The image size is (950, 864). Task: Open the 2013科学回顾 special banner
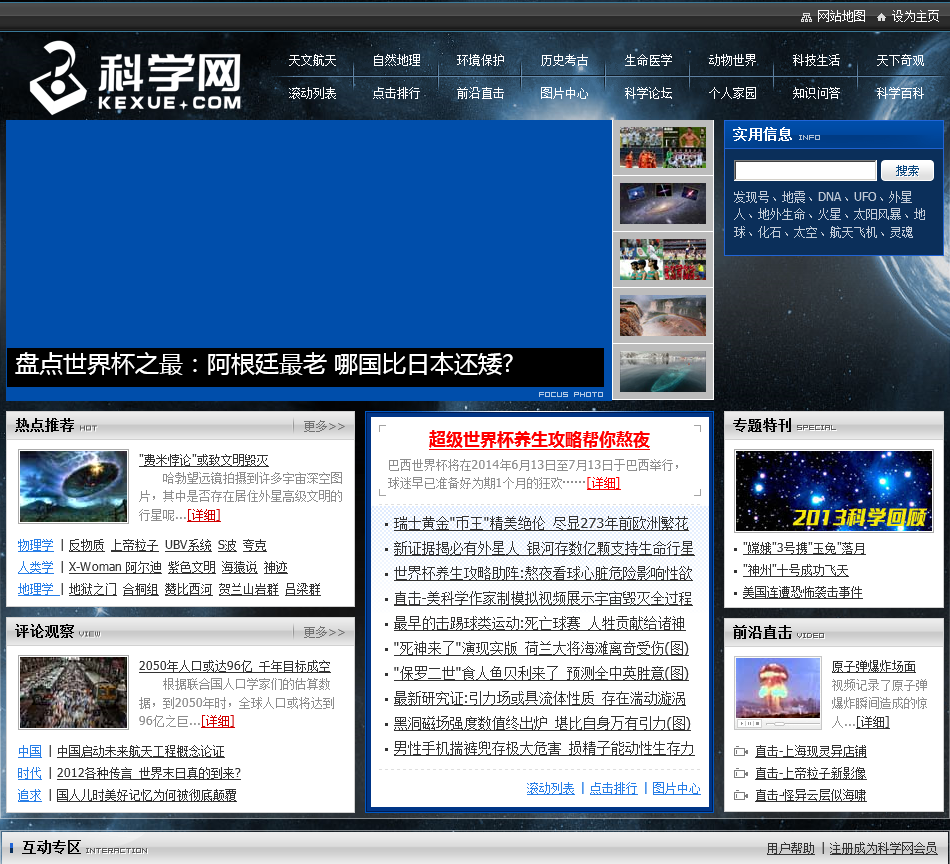pyautogui.click(x=834, y=491)
